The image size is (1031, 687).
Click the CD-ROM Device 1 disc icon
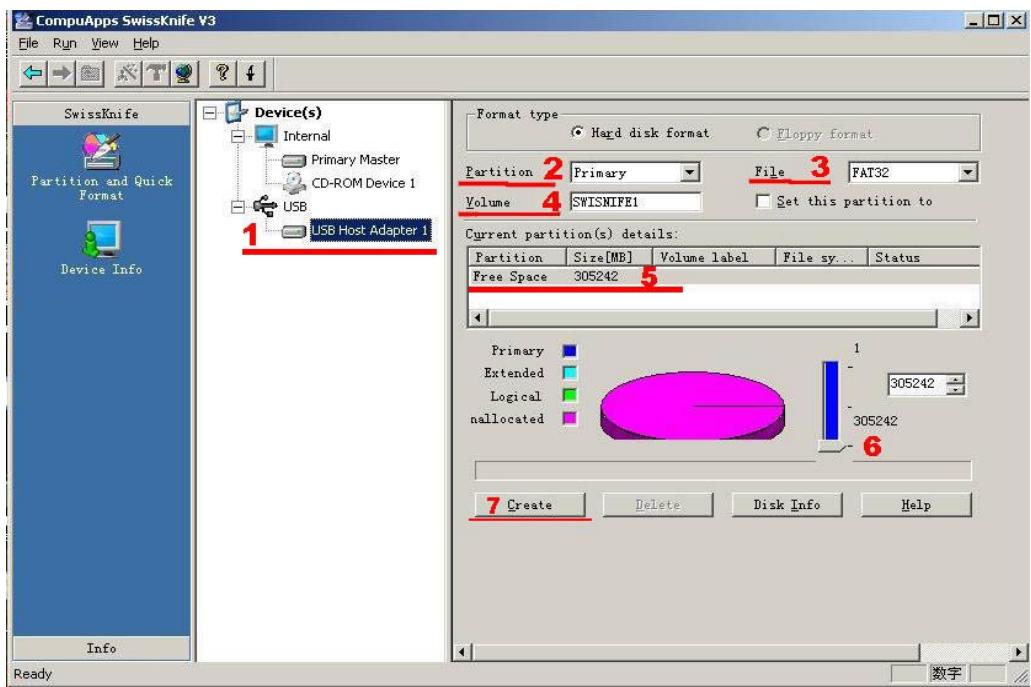pos(294,183)
